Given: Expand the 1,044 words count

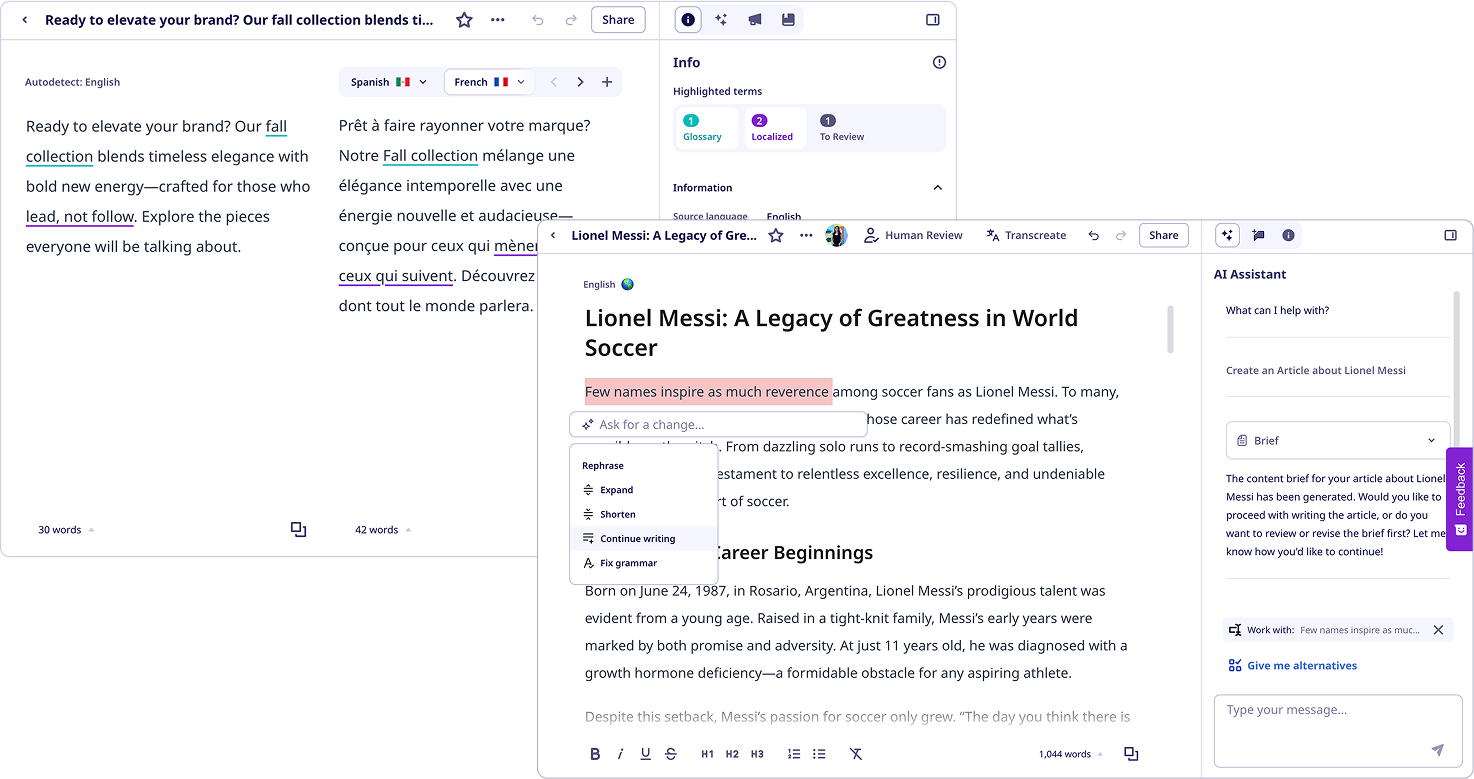Looking at the screenshot, I should (x=1071, y=754).
